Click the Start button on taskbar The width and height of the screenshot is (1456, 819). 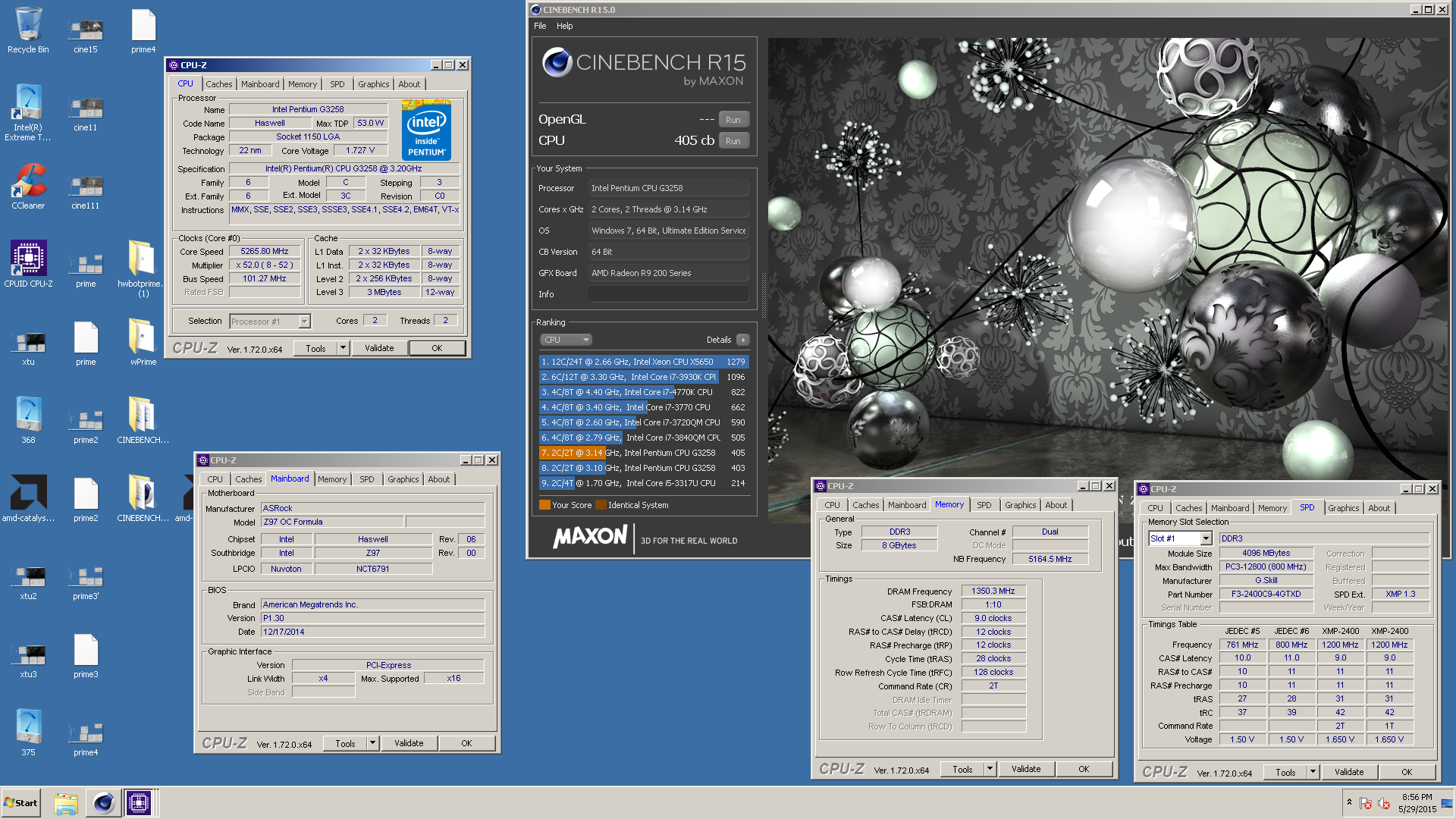coord(21,802)
